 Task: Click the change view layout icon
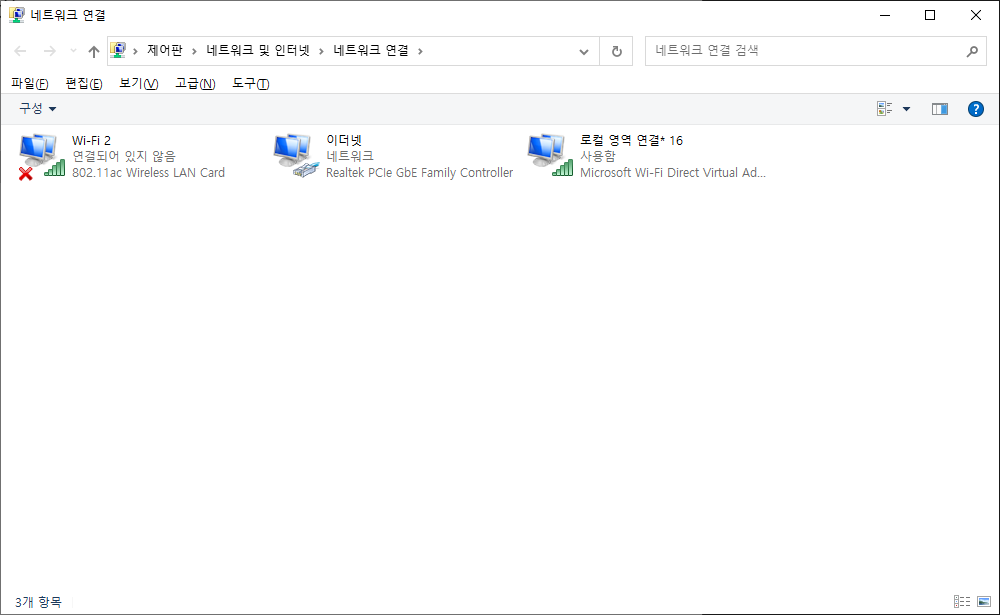pos(884,109)
